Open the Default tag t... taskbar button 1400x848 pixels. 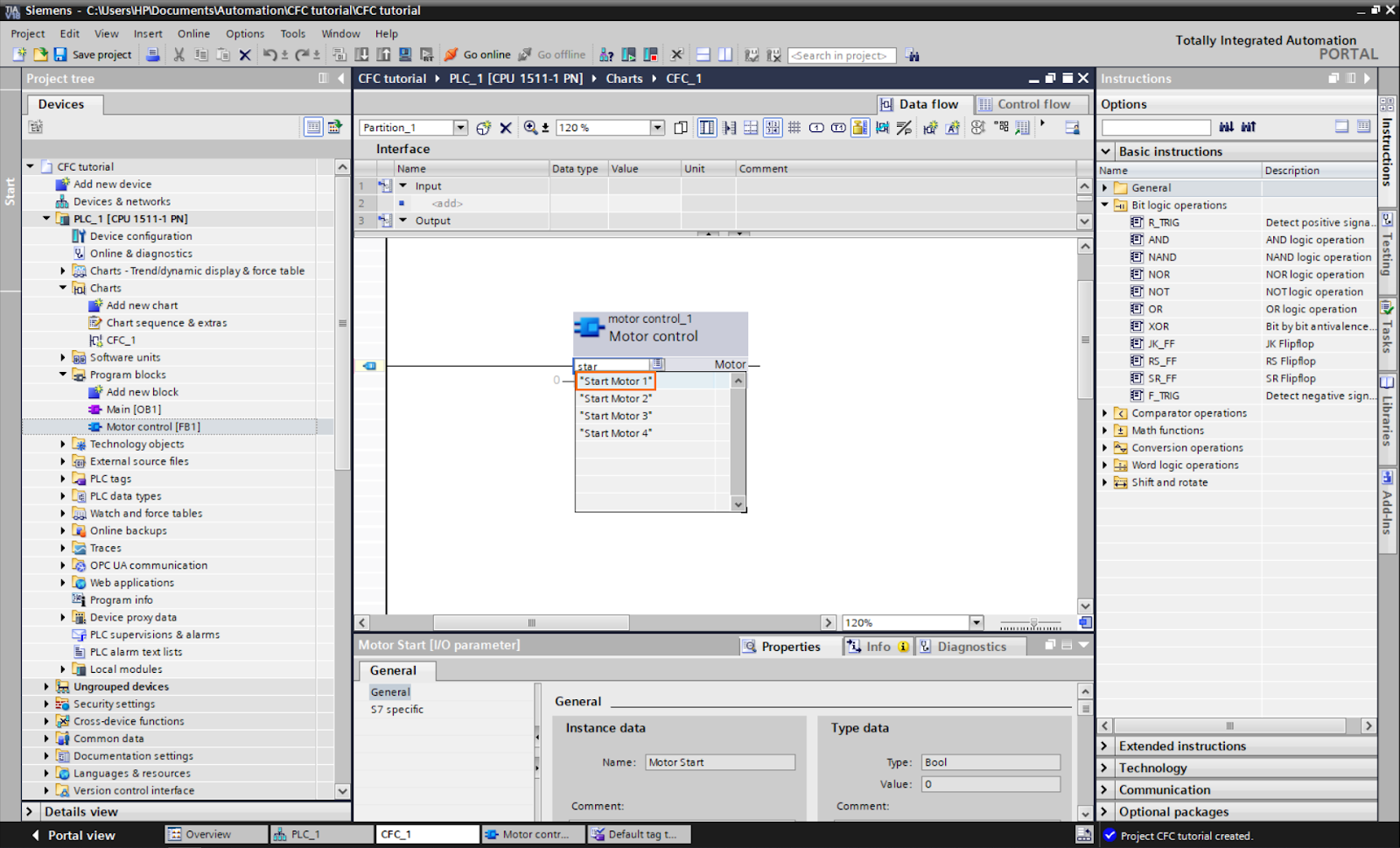639,834
